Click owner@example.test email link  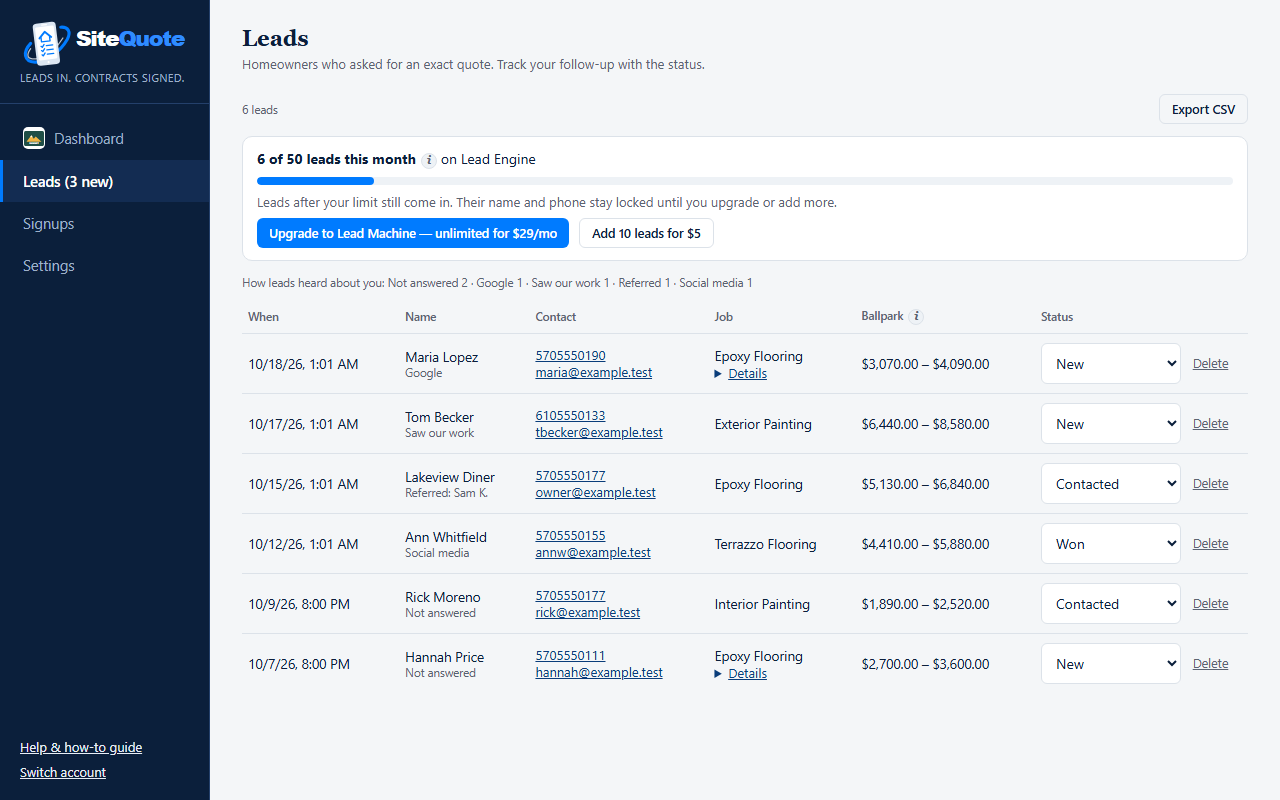tap(596, 493)
